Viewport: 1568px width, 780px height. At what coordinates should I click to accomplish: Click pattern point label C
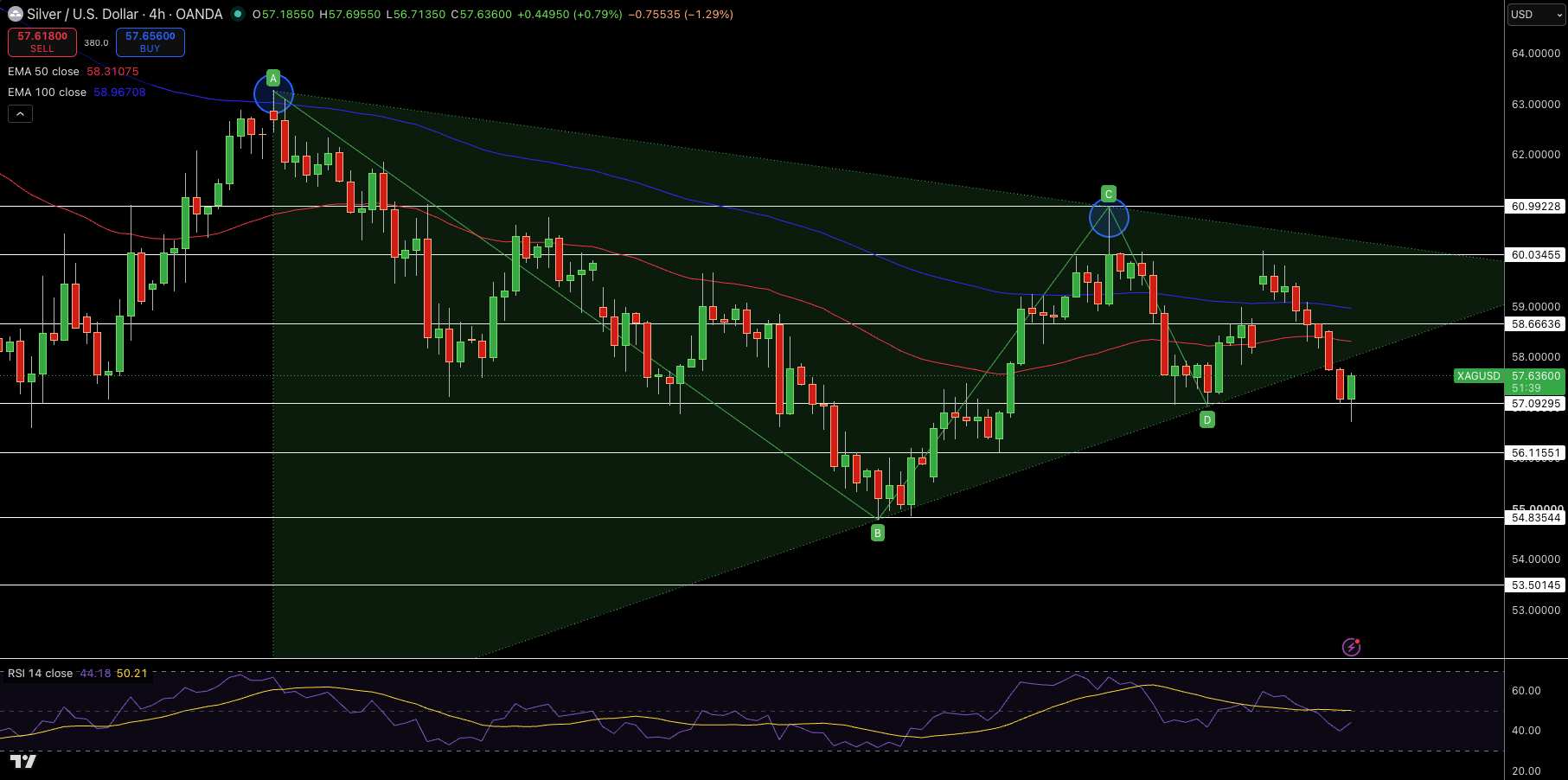point(1109,194)
